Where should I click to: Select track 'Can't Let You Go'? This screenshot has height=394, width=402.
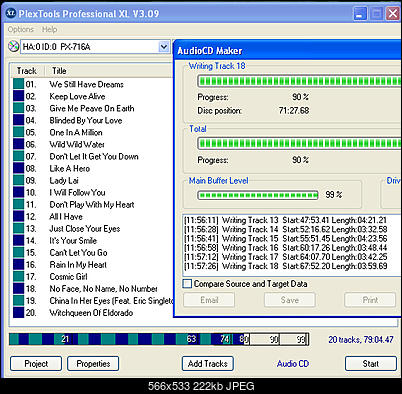pos(78,253)
